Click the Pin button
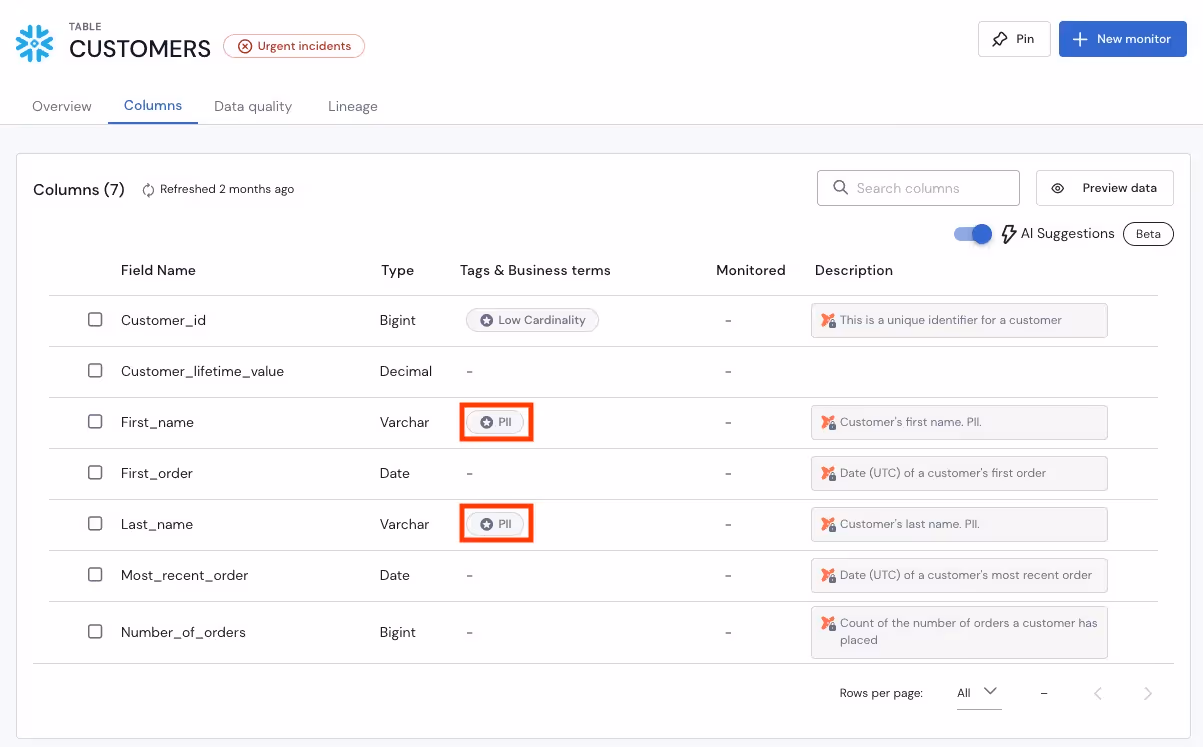This screenshot has height=747, width=1203. tap(1014, 39)
